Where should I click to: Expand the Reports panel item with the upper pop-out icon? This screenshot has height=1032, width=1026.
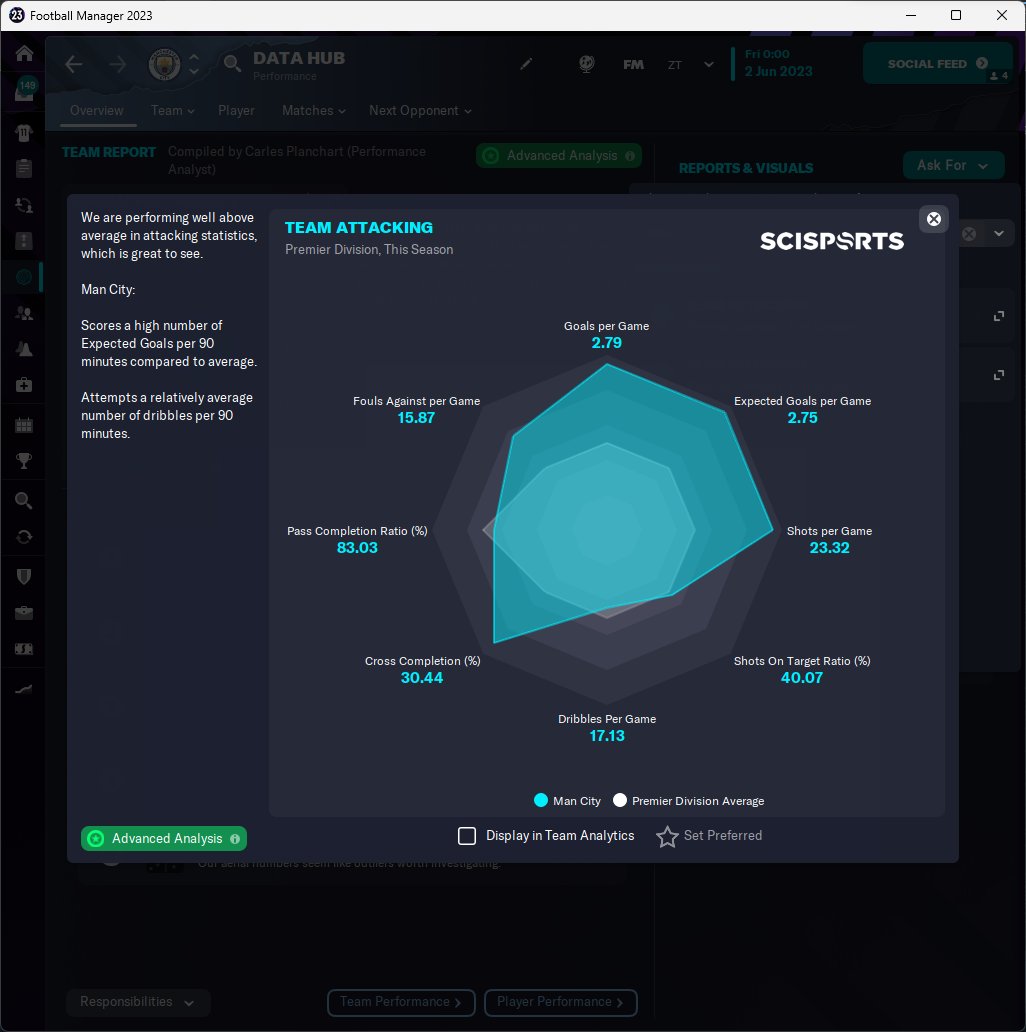point(998,317)
